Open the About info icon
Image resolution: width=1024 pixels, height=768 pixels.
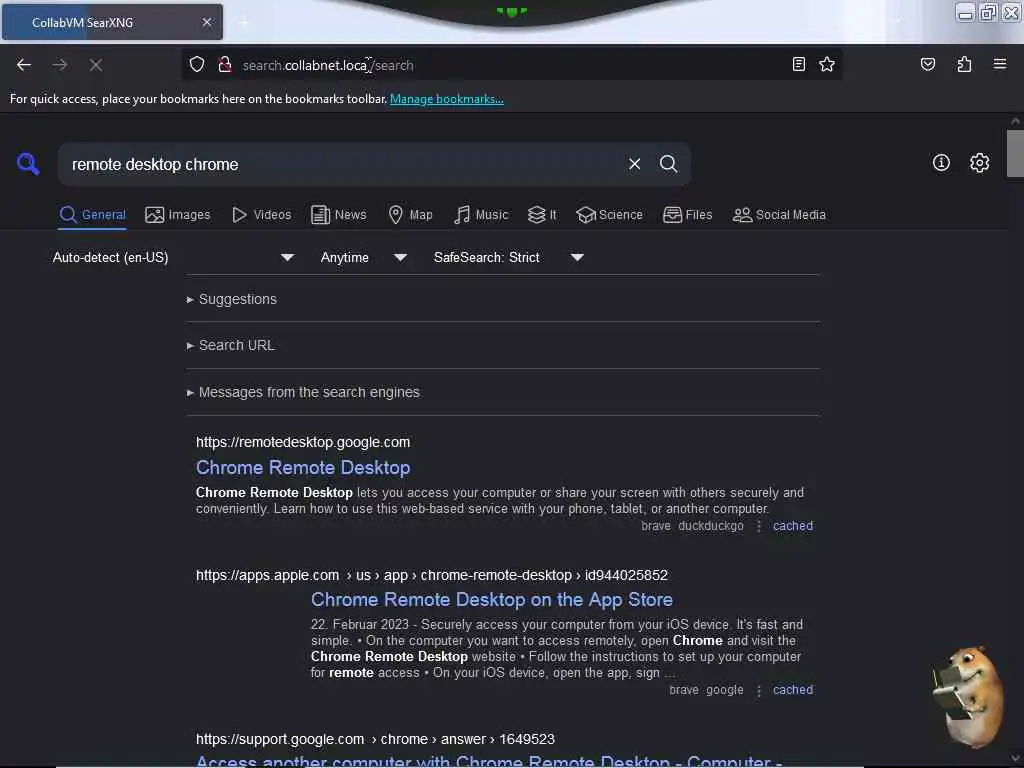[941, 163]
